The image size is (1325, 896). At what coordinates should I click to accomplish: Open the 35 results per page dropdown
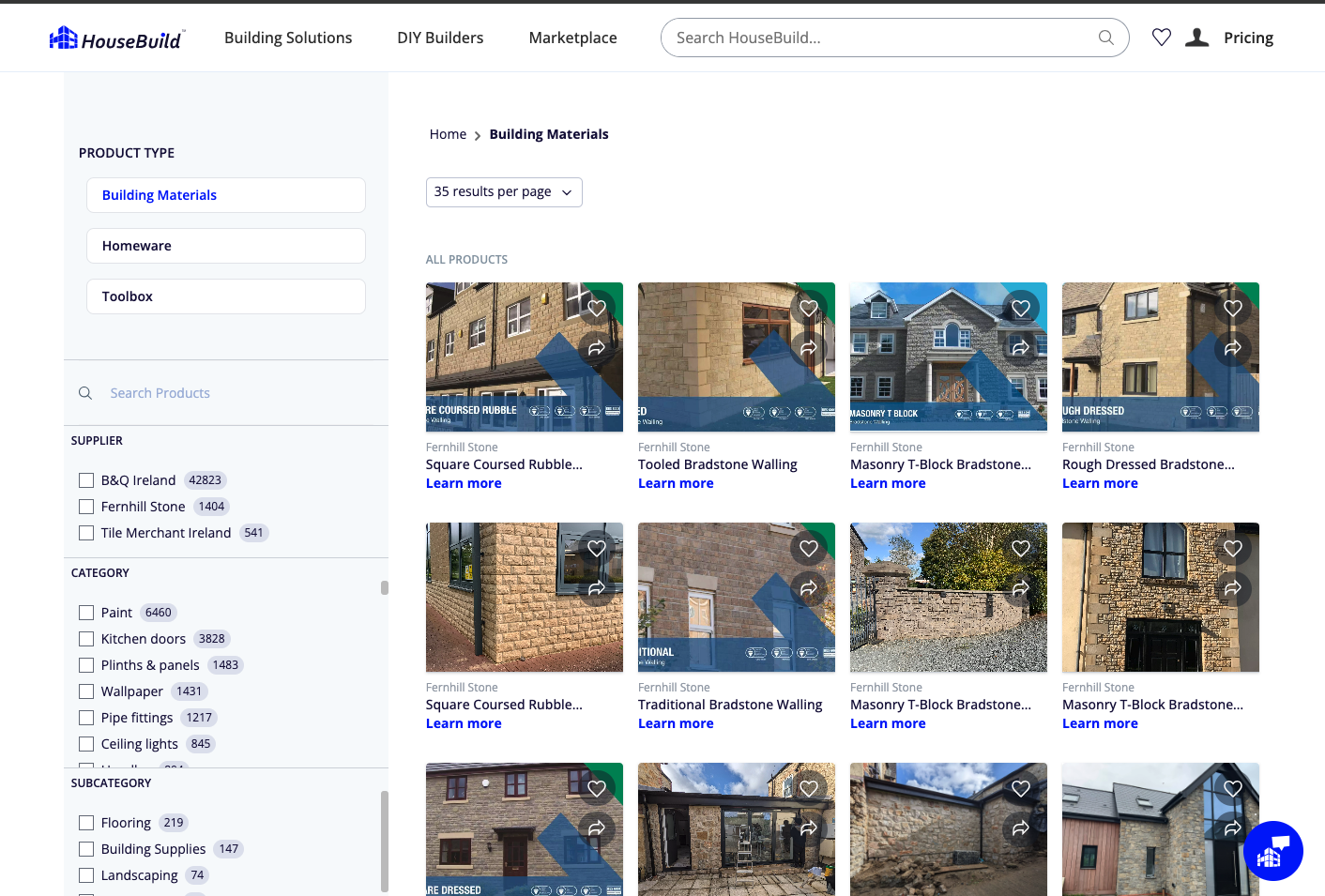504,192
